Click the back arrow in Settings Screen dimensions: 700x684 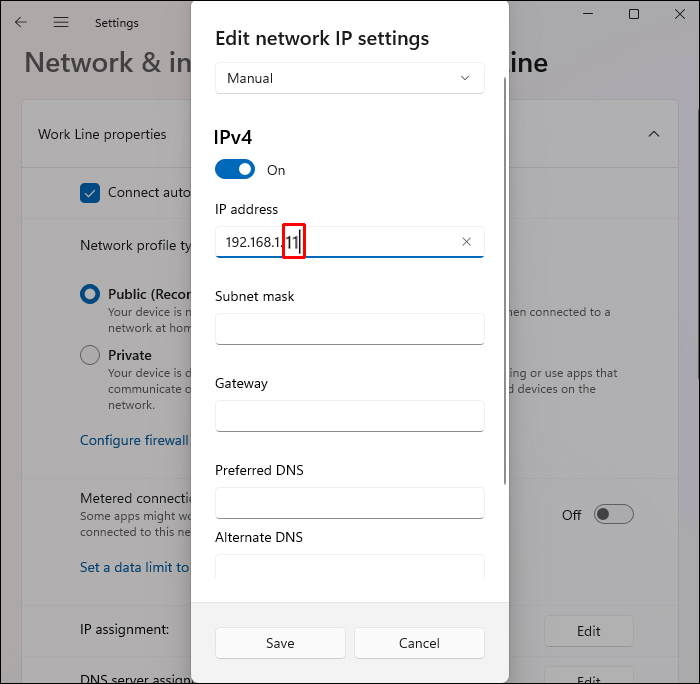(x=21, y=22)
